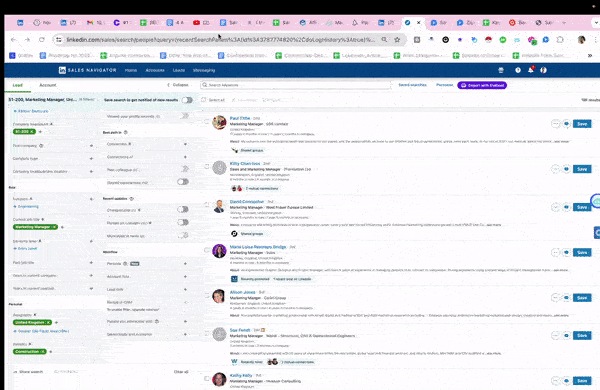Click the browser back arrow
This screenshot has height=390, width=600.
coord(14,39)
